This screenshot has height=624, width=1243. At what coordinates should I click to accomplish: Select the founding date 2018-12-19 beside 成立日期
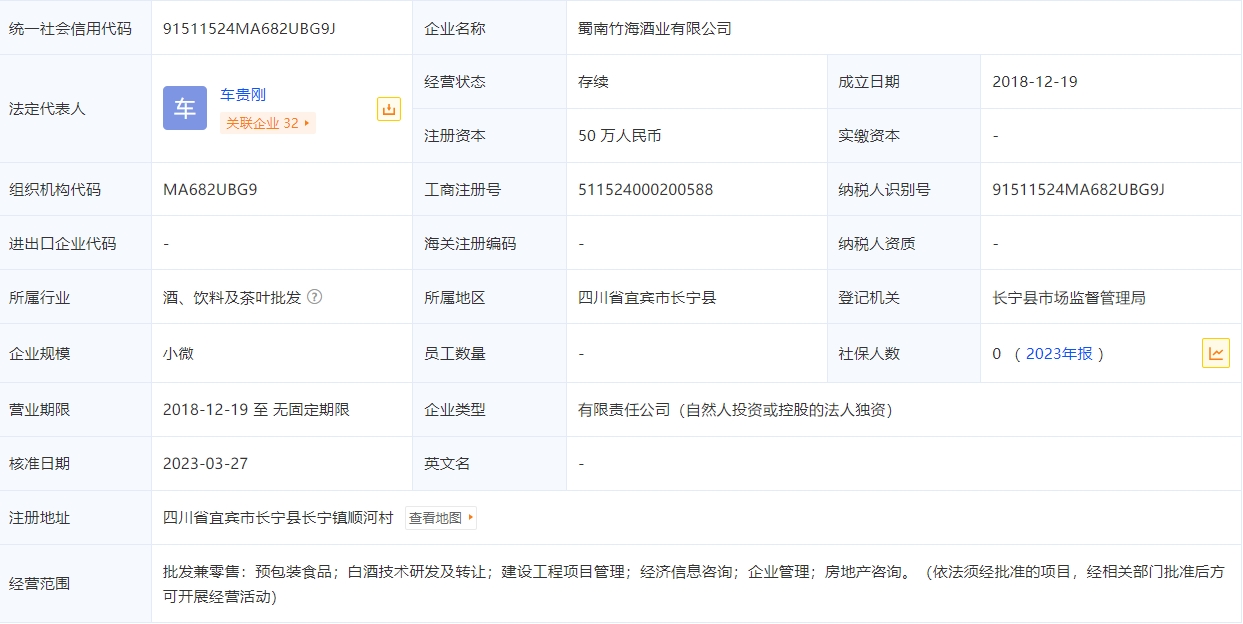coord(1035,82)
